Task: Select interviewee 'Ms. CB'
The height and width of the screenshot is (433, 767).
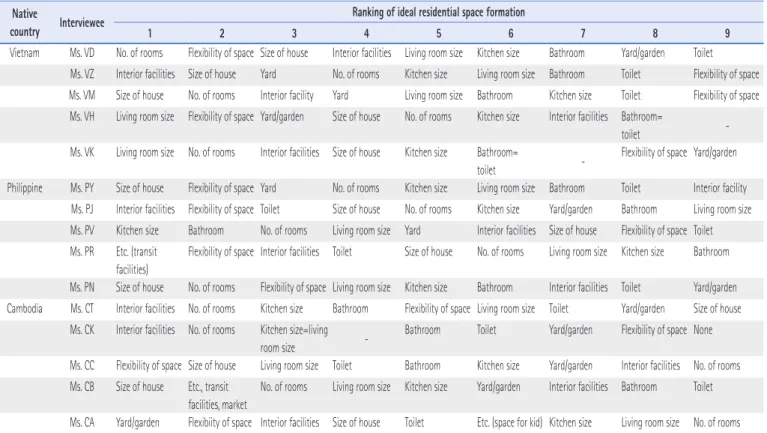Action: pos(82,387)
